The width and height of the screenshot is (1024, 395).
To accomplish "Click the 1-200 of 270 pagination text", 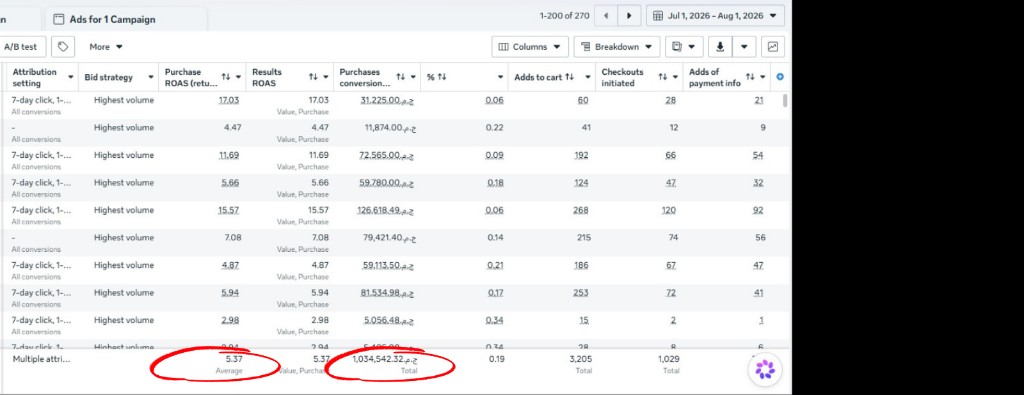I will (565, 16).
